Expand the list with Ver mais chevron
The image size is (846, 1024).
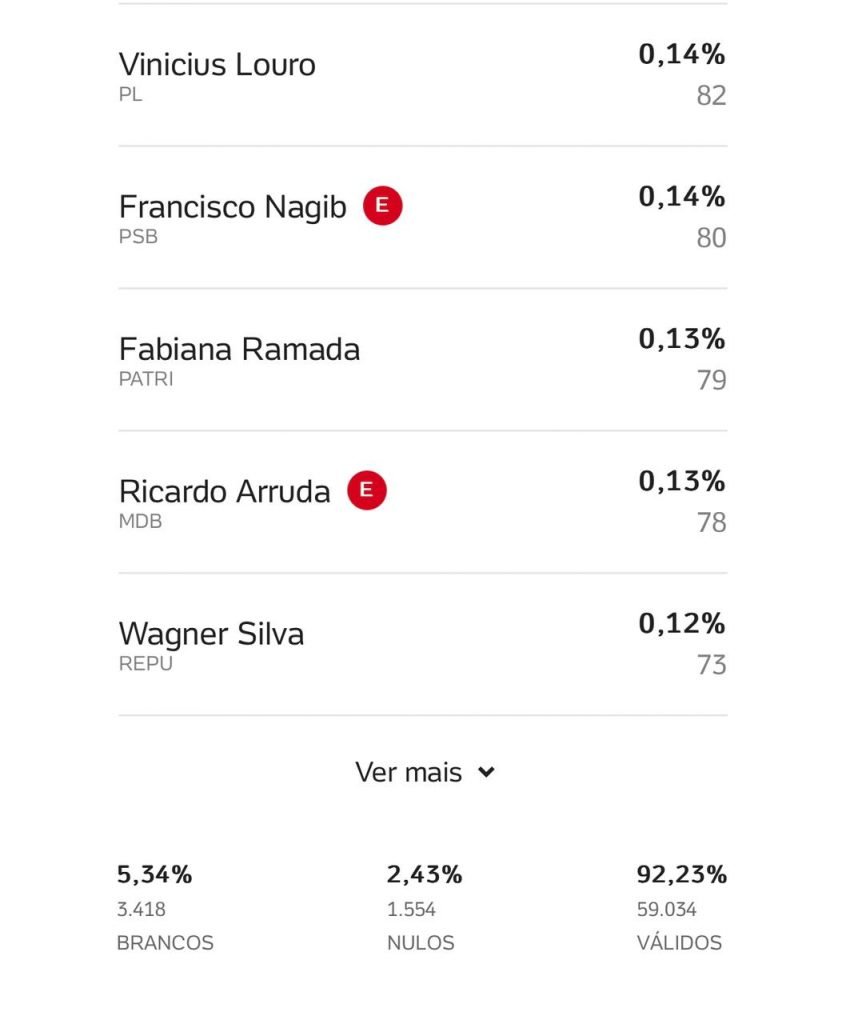486,772
